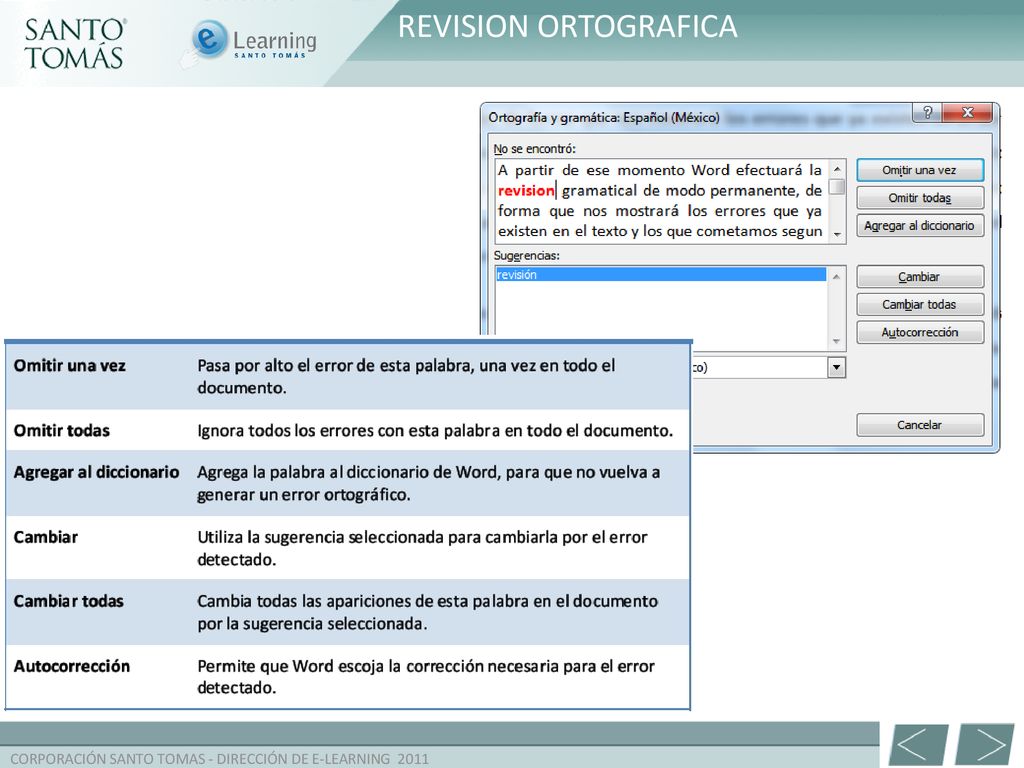Screen dimensions: 1024x768
Task: Cancel the spelling check dialog
Action: (x=920, y=425)
